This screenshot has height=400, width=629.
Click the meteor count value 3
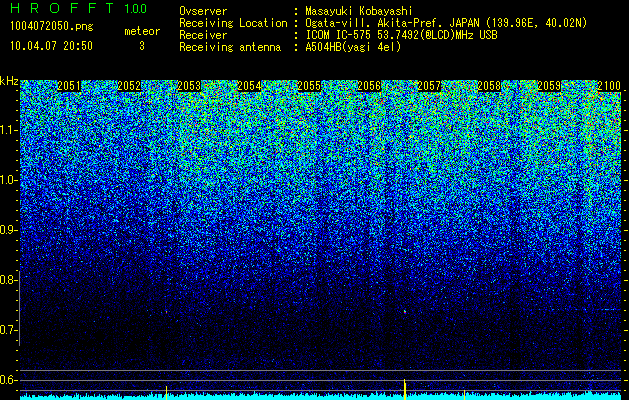tap(142, 46)
